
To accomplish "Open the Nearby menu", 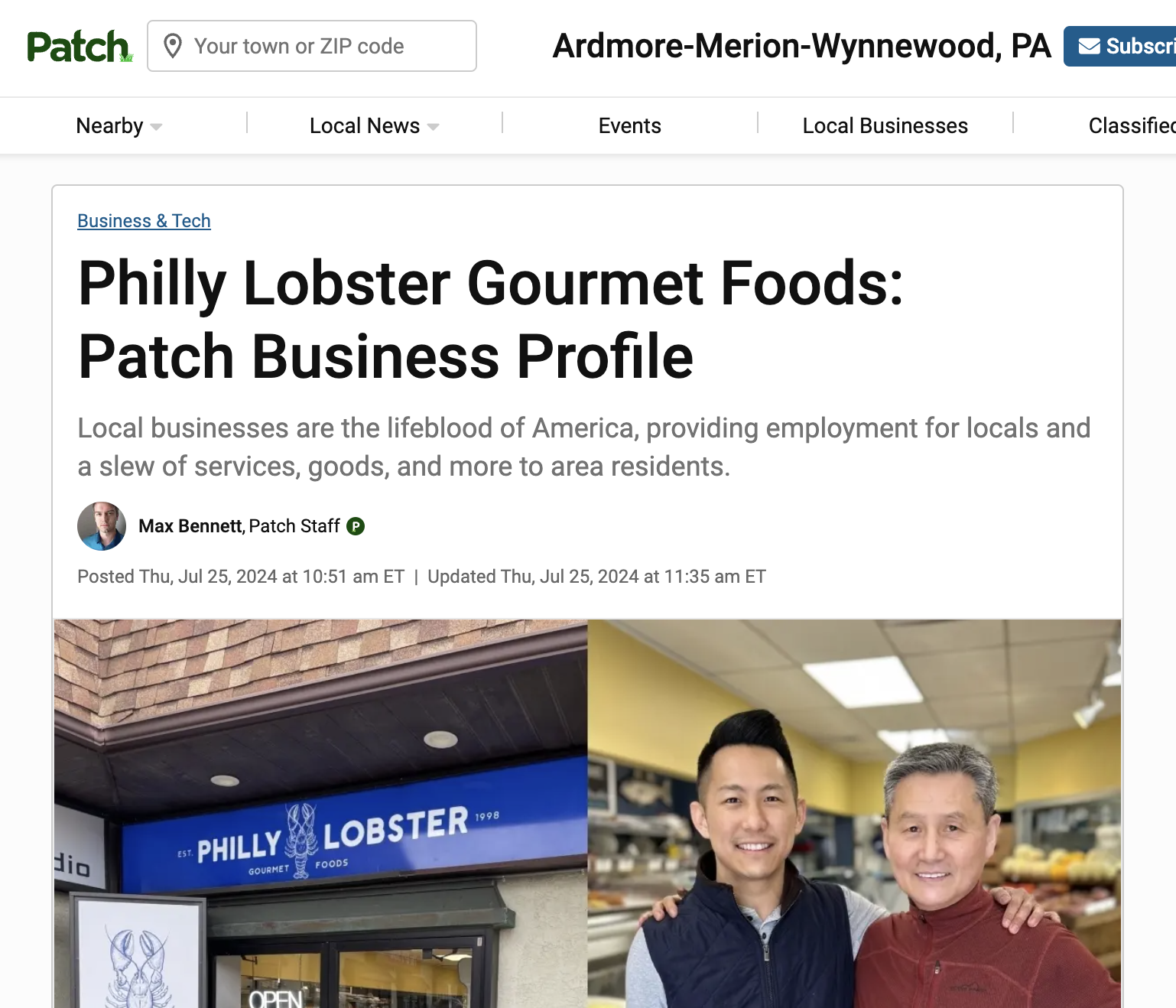I will click(119, 125).
